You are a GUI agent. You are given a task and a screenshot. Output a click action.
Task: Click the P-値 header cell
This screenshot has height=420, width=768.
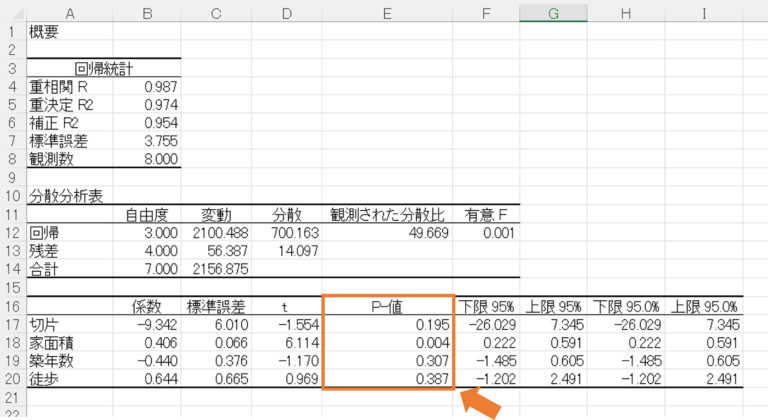pos(388,305)
